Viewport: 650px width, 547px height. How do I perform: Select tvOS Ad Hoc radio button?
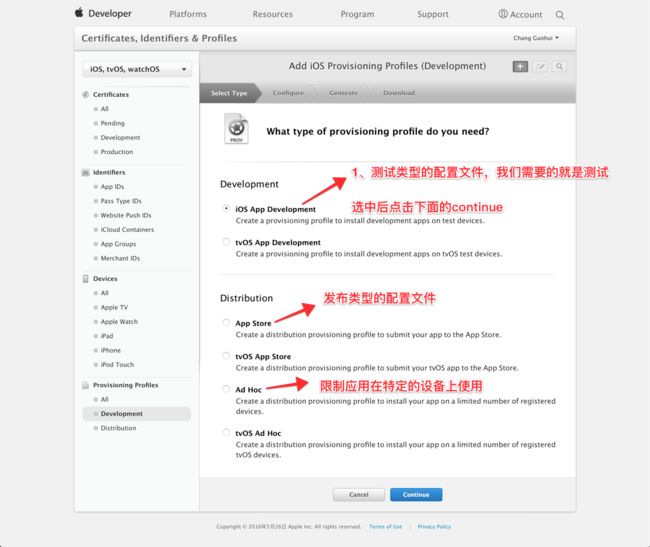[x=226, y=432]
